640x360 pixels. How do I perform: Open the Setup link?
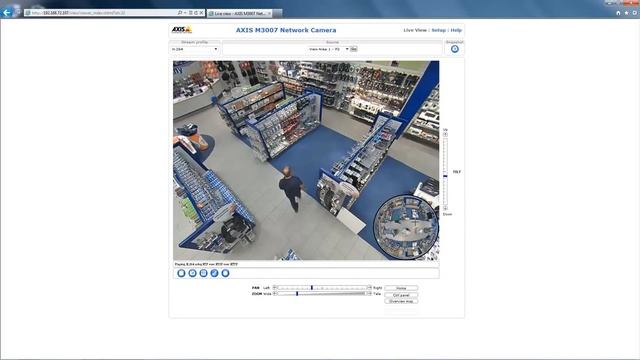click(438, 30)
